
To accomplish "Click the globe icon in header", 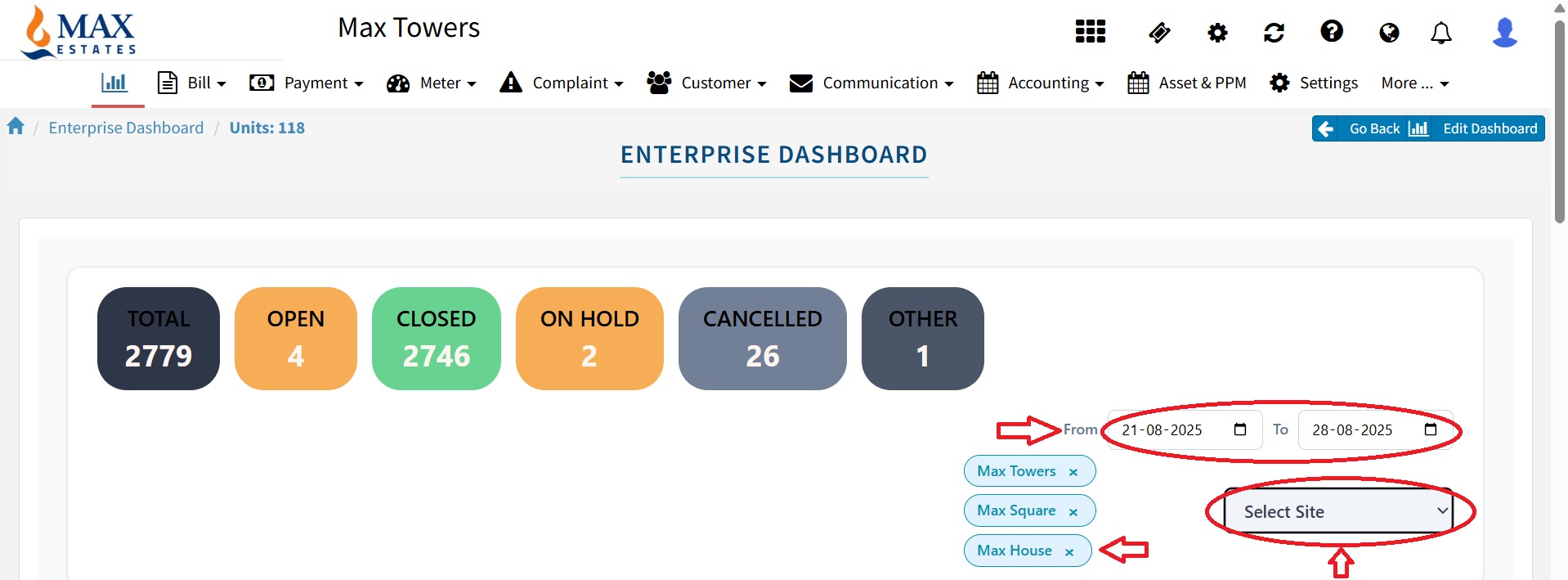I will click(1388, 33).
